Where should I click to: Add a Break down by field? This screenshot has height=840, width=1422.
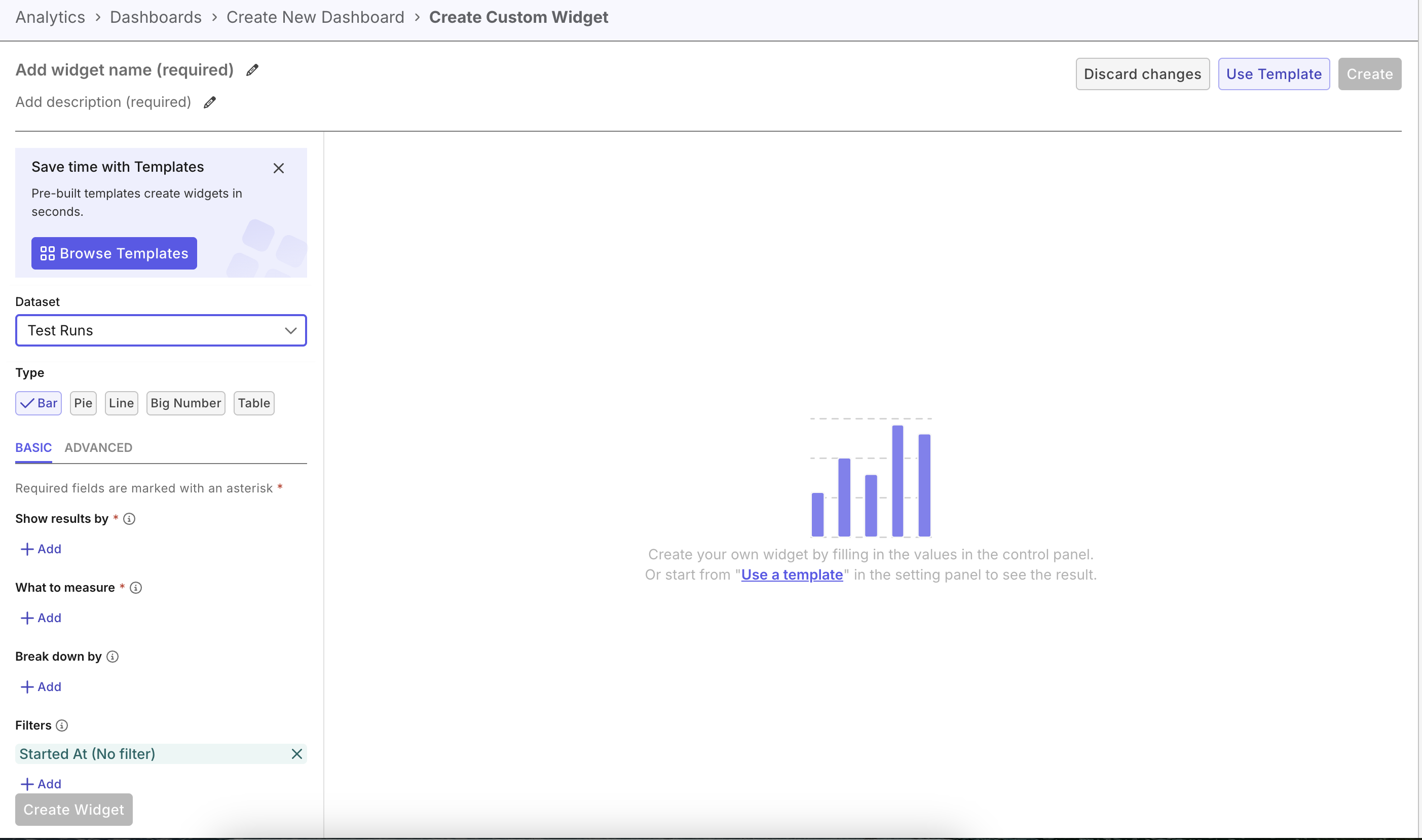click(41, 687)
